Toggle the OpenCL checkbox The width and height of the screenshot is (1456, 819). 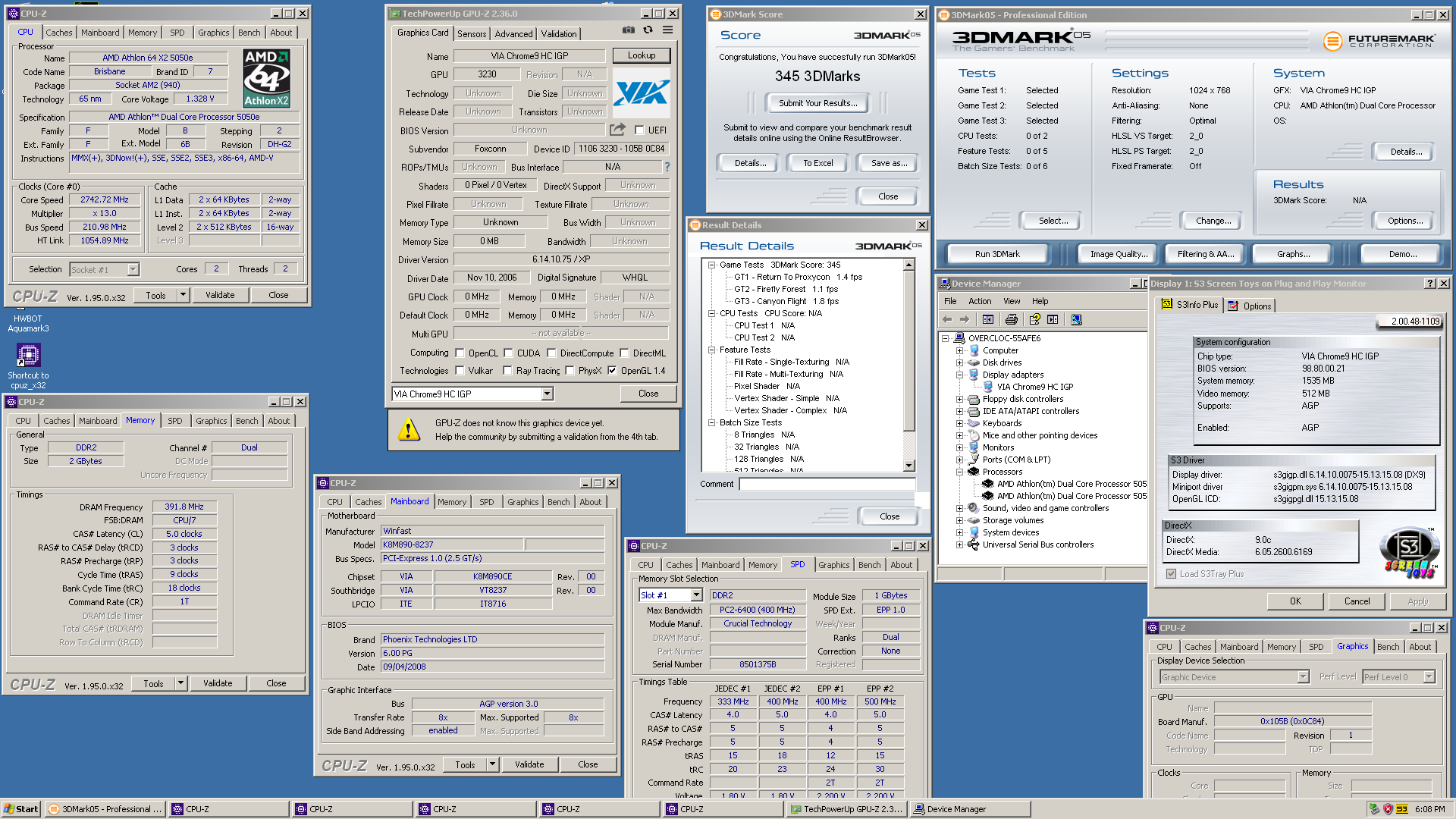(460, 353)
